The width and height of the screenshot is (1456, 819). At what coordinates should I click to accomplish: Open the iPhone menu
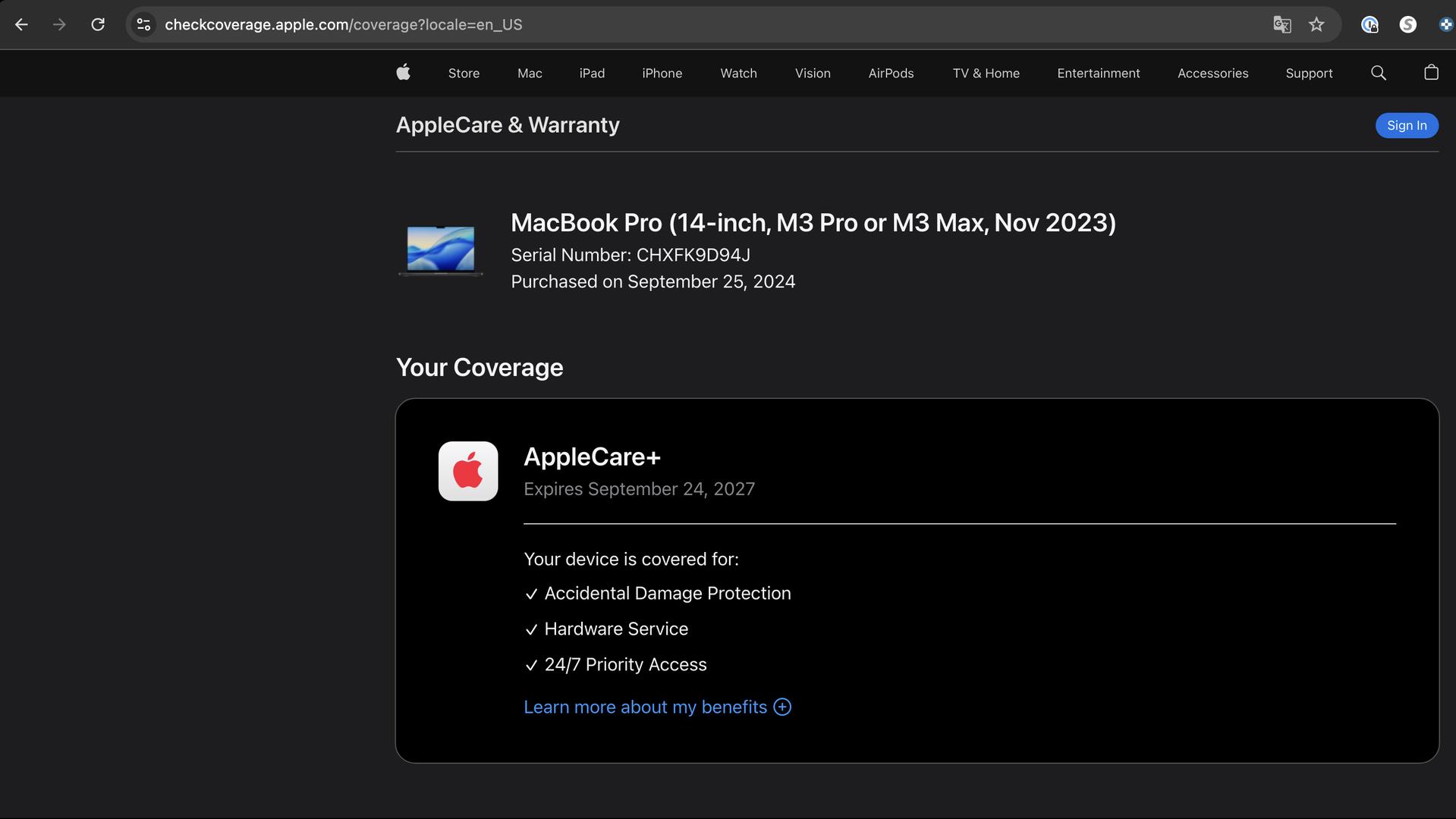(662, 74)
